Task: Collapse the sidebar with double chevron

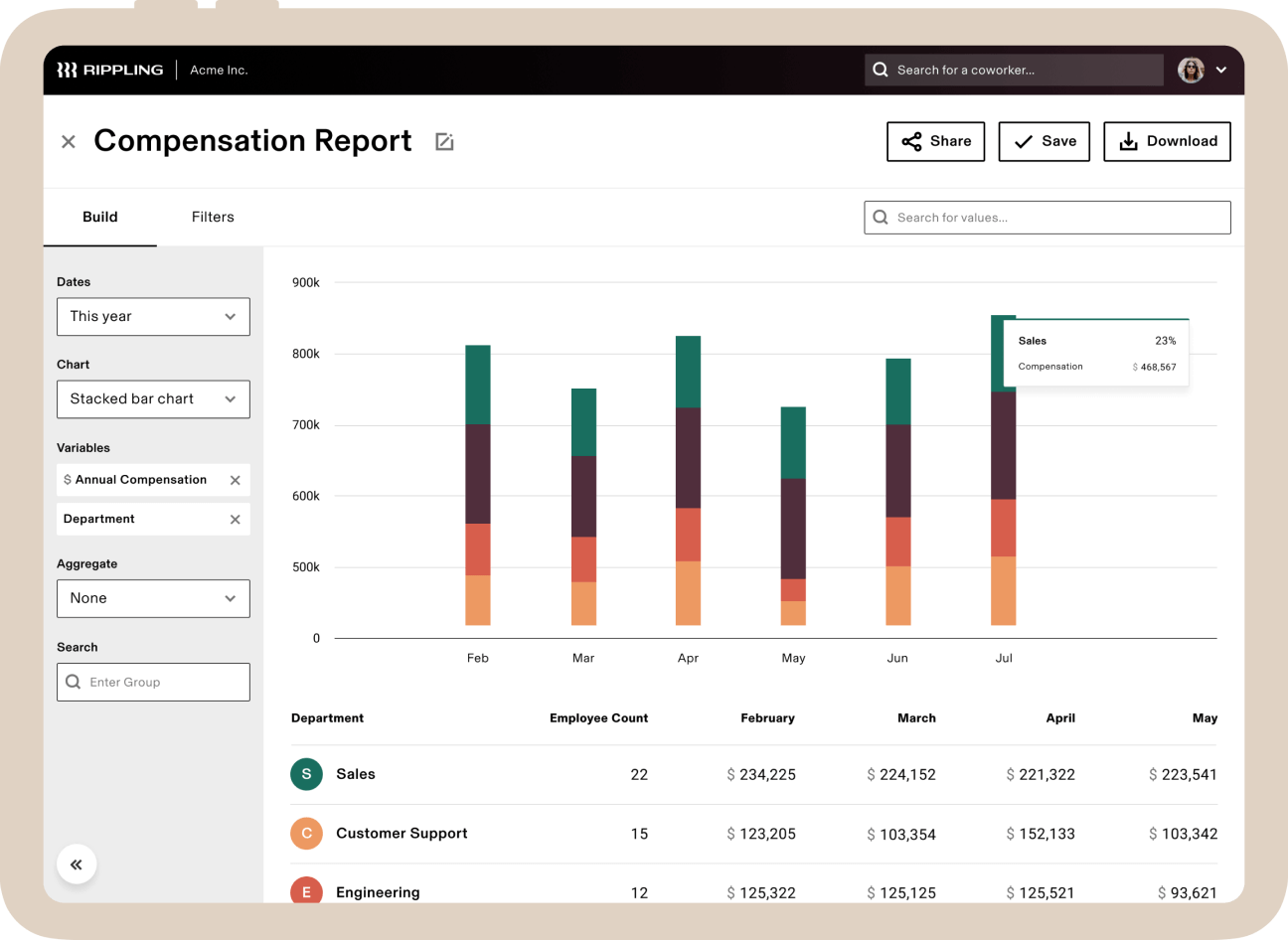Action: point(77,864)
